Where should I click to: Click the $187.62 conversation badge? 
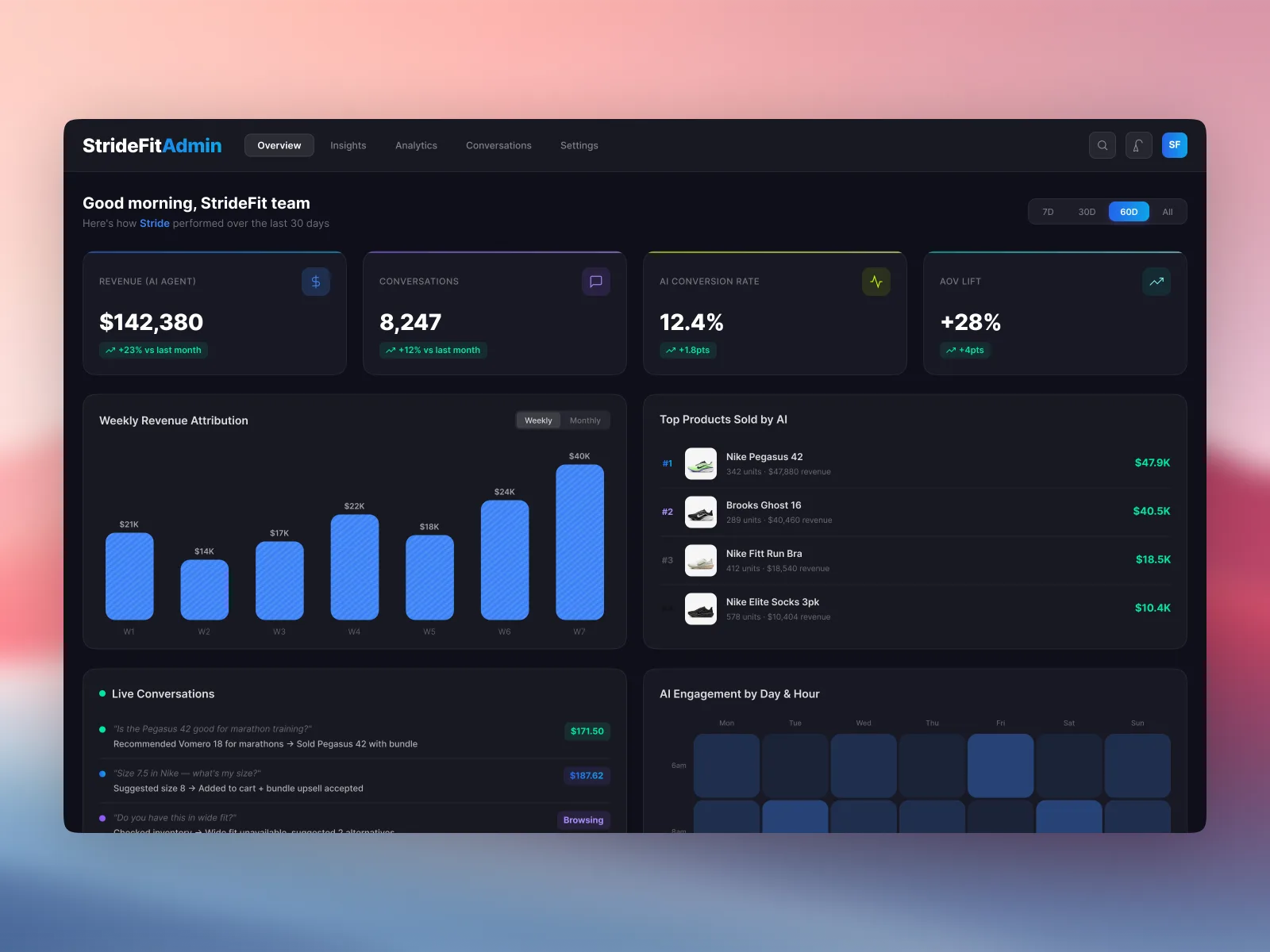587,776
